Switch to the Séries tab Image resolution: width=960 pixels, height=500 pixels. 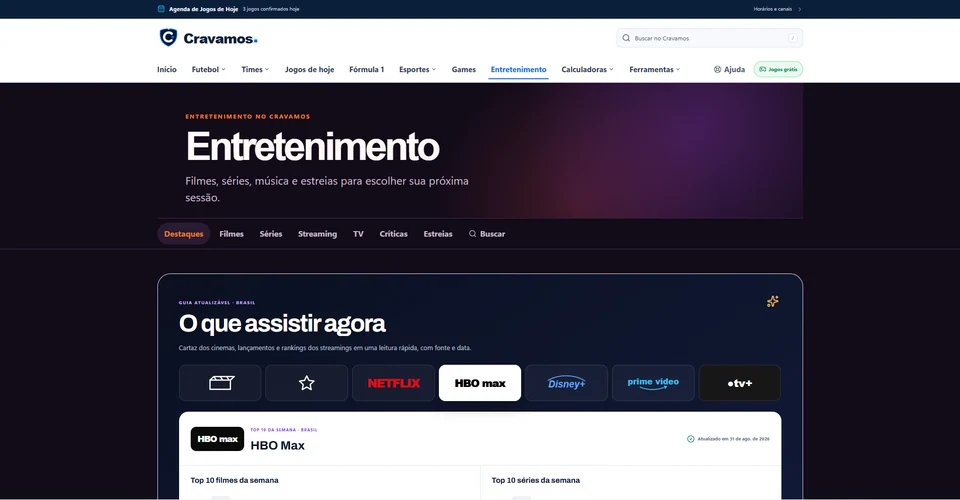tap(271, 234)
